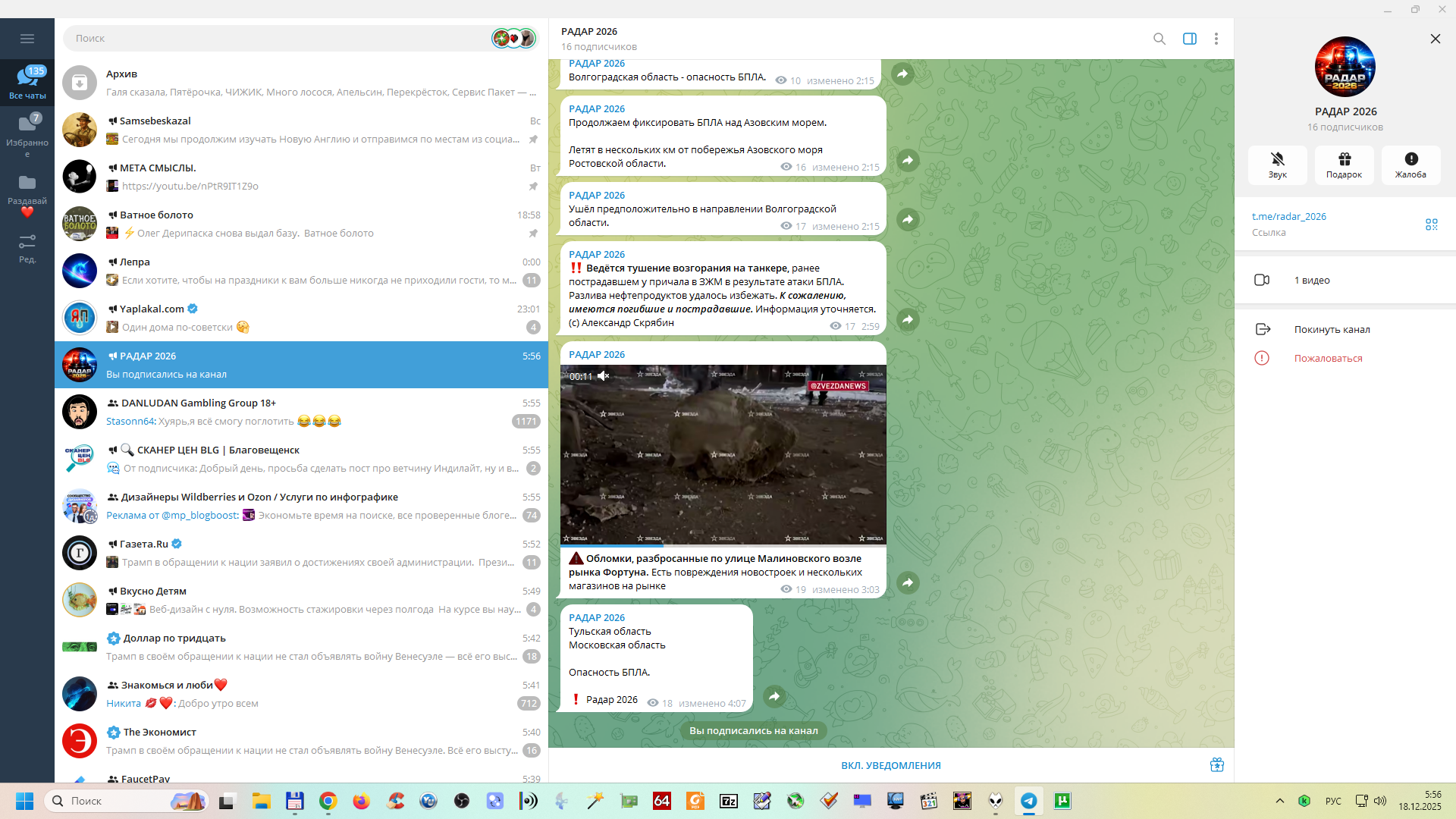Toggle the right info side panel

click(x=1189, y=39)
